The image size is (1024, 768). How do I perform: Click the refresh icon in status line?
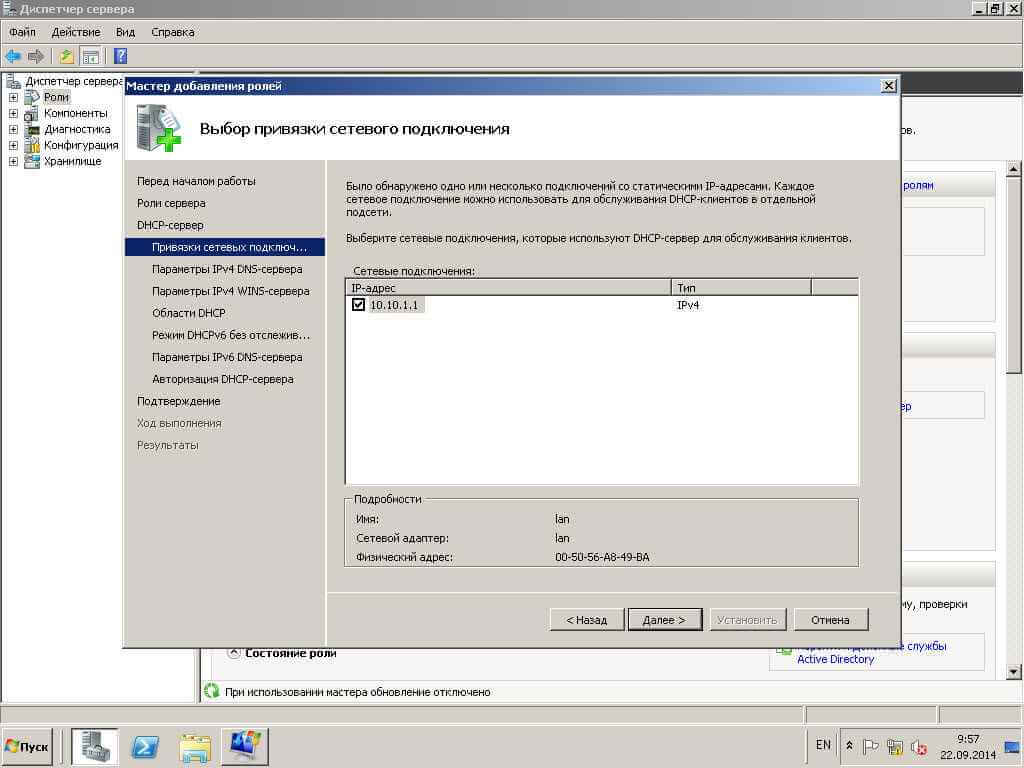[x=212, y=691]
